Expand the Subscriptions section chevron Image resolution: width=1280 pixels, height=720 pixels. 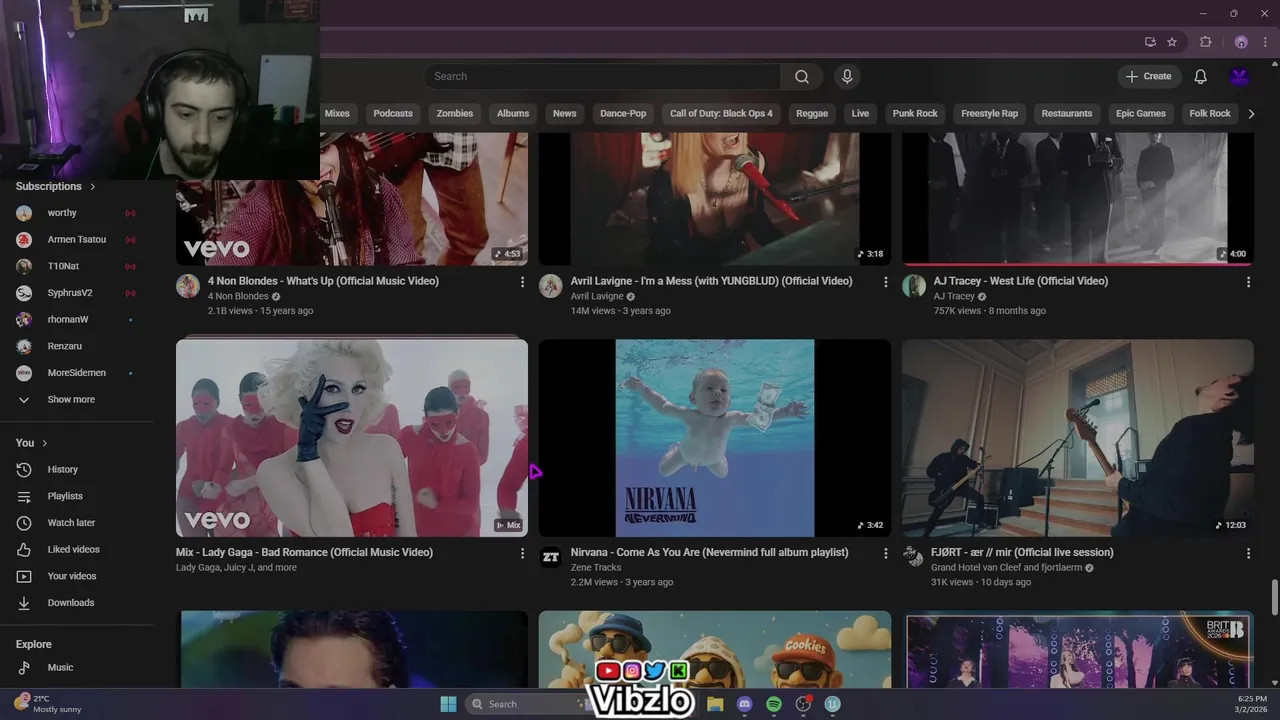tap(93, 187)
